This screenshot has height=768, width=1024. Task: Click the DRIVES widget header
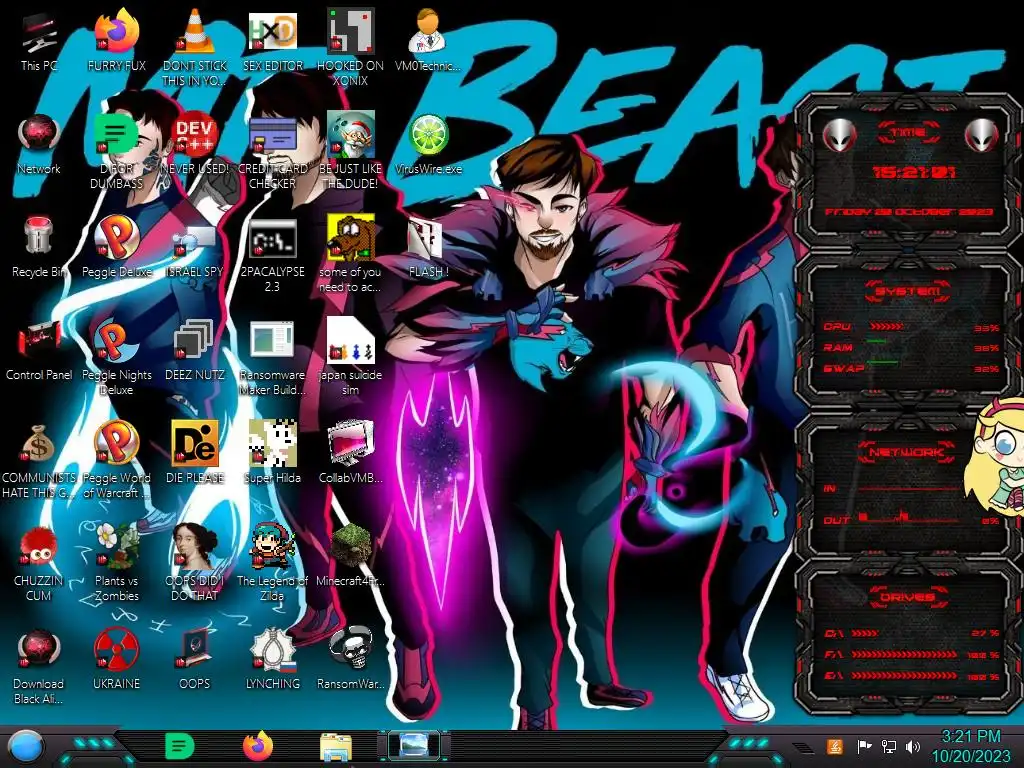[x=908, y=596]
